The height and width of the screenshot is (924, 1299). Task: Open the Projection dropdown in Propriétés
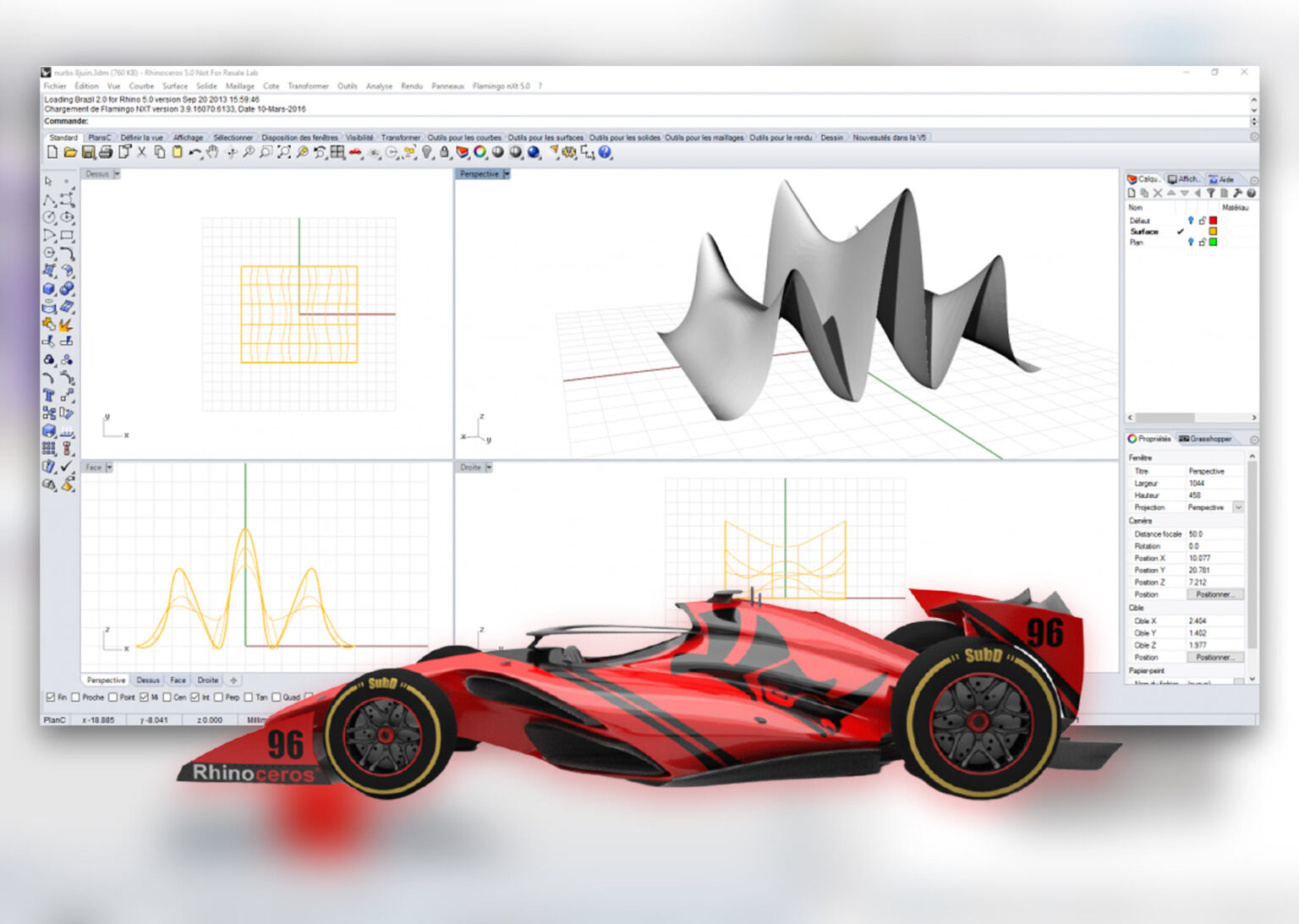click(x=1237, y=507)
